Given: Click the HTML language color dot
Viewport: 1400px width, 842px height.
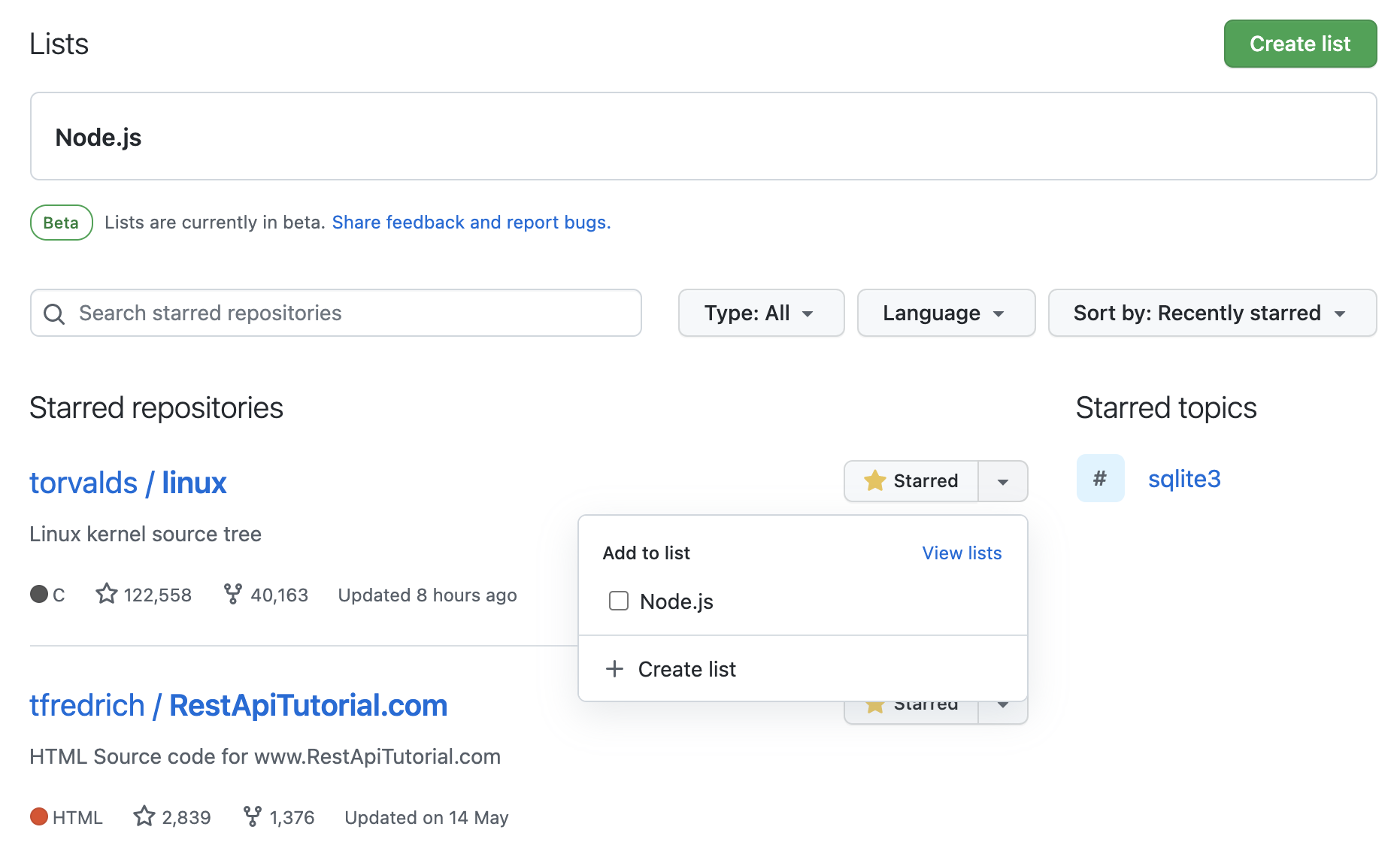Looking at the screenshot, I should pyautogui.click(x=39, y=816).
